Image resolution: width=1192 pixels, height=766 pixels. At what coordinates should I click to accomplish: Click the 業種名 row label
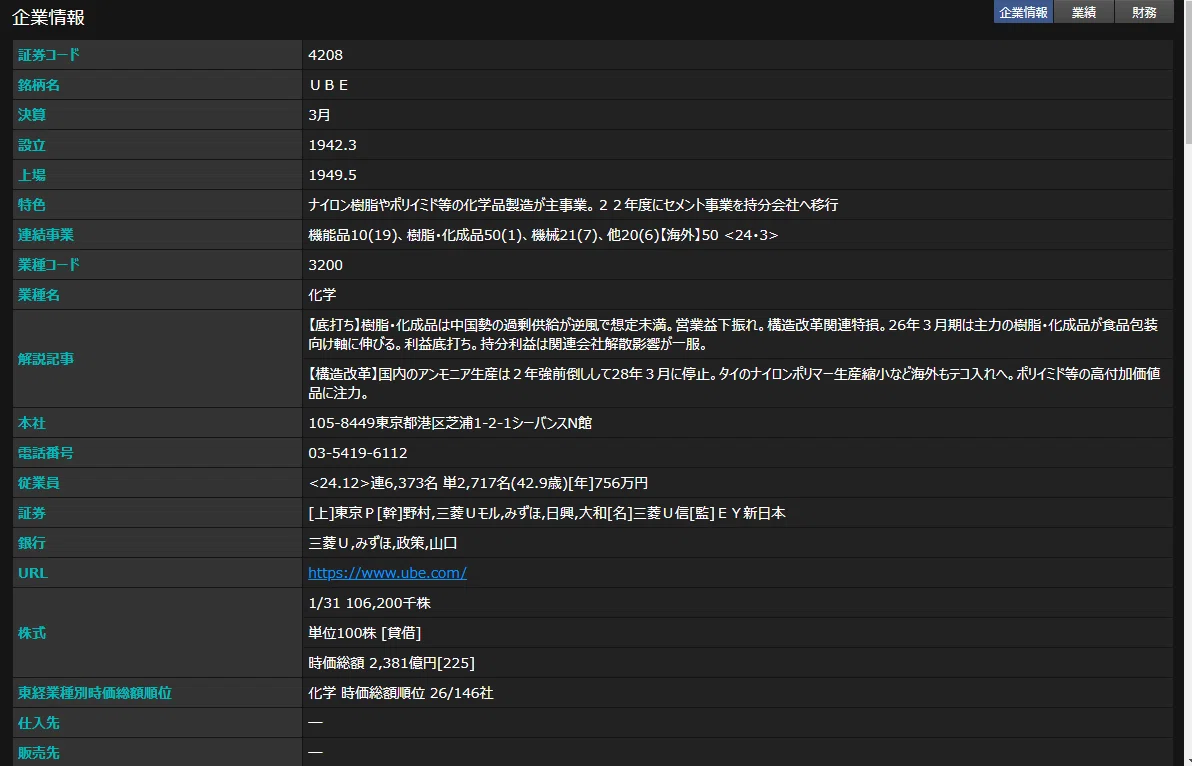(x=39, y=295)
